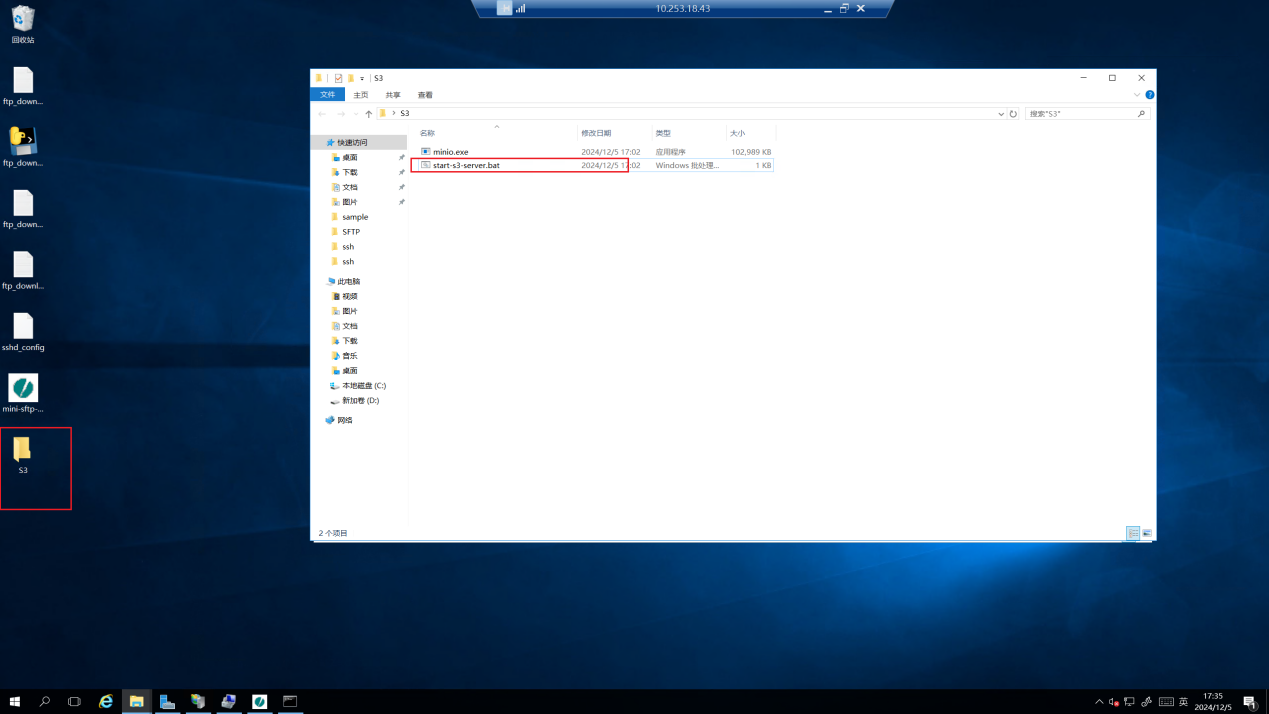Select 新加卷 (D:) drive

(360, 401)
